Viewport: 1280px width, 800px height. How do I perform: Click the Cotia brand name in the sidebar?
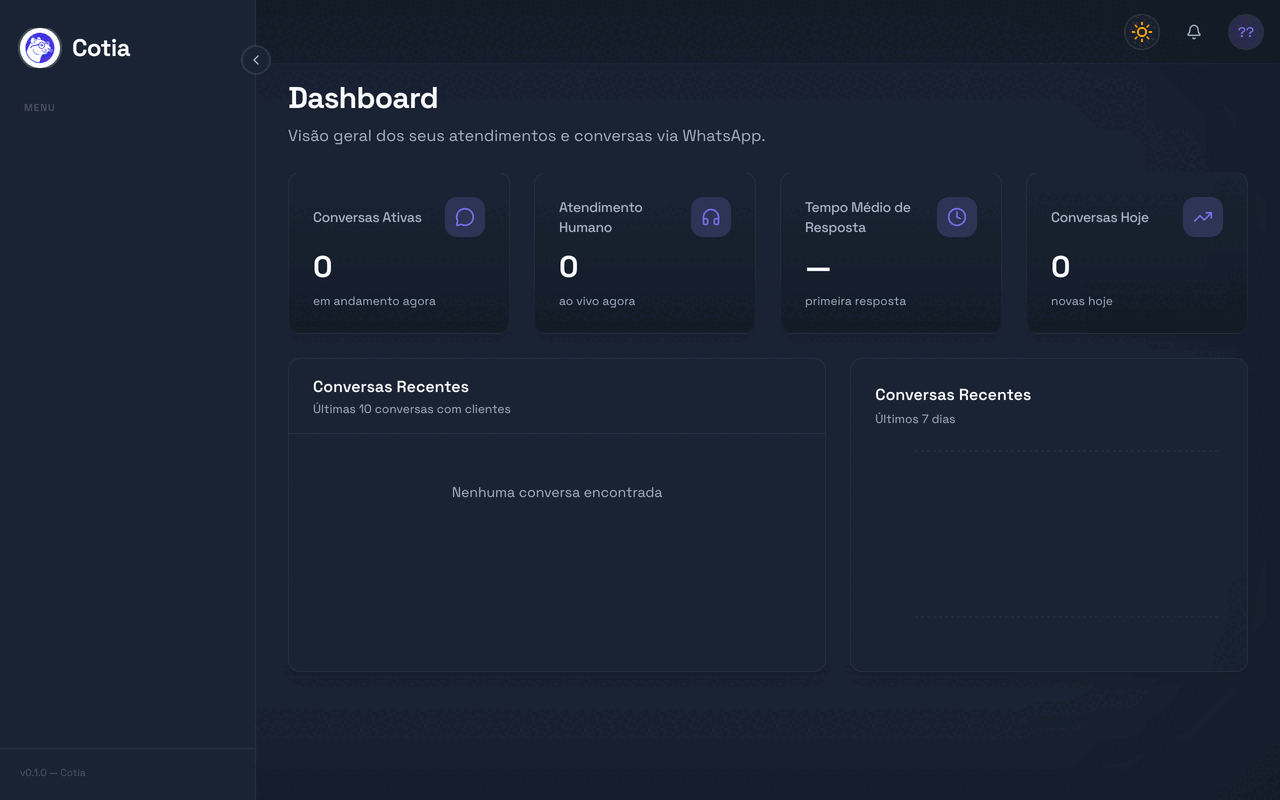(x=101, y=48)
